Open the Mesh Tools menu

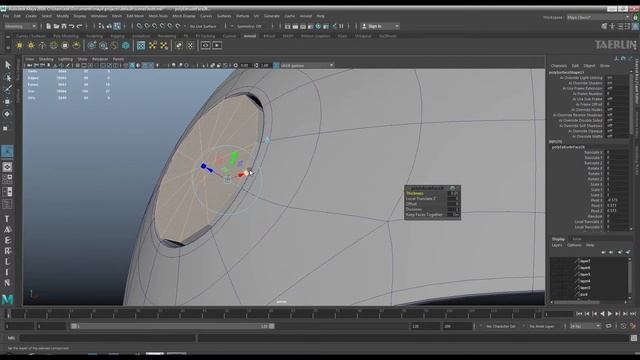(x=158, y=16)
